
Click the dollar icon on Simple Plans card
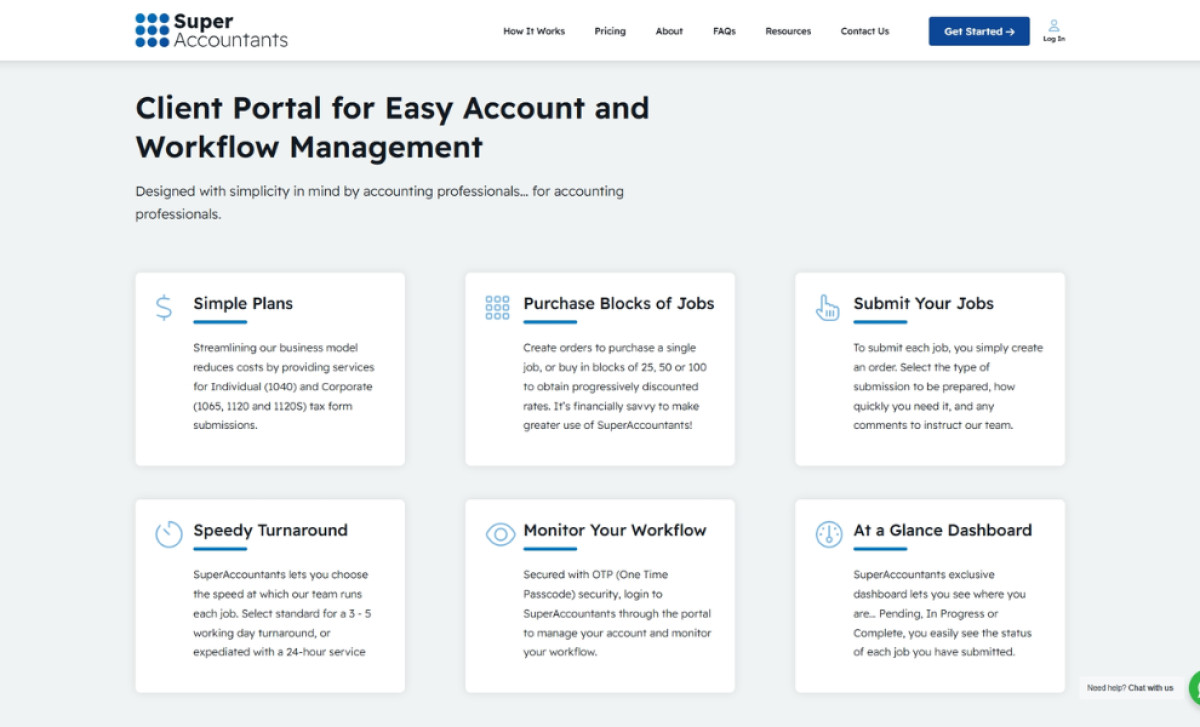[164, 308]
